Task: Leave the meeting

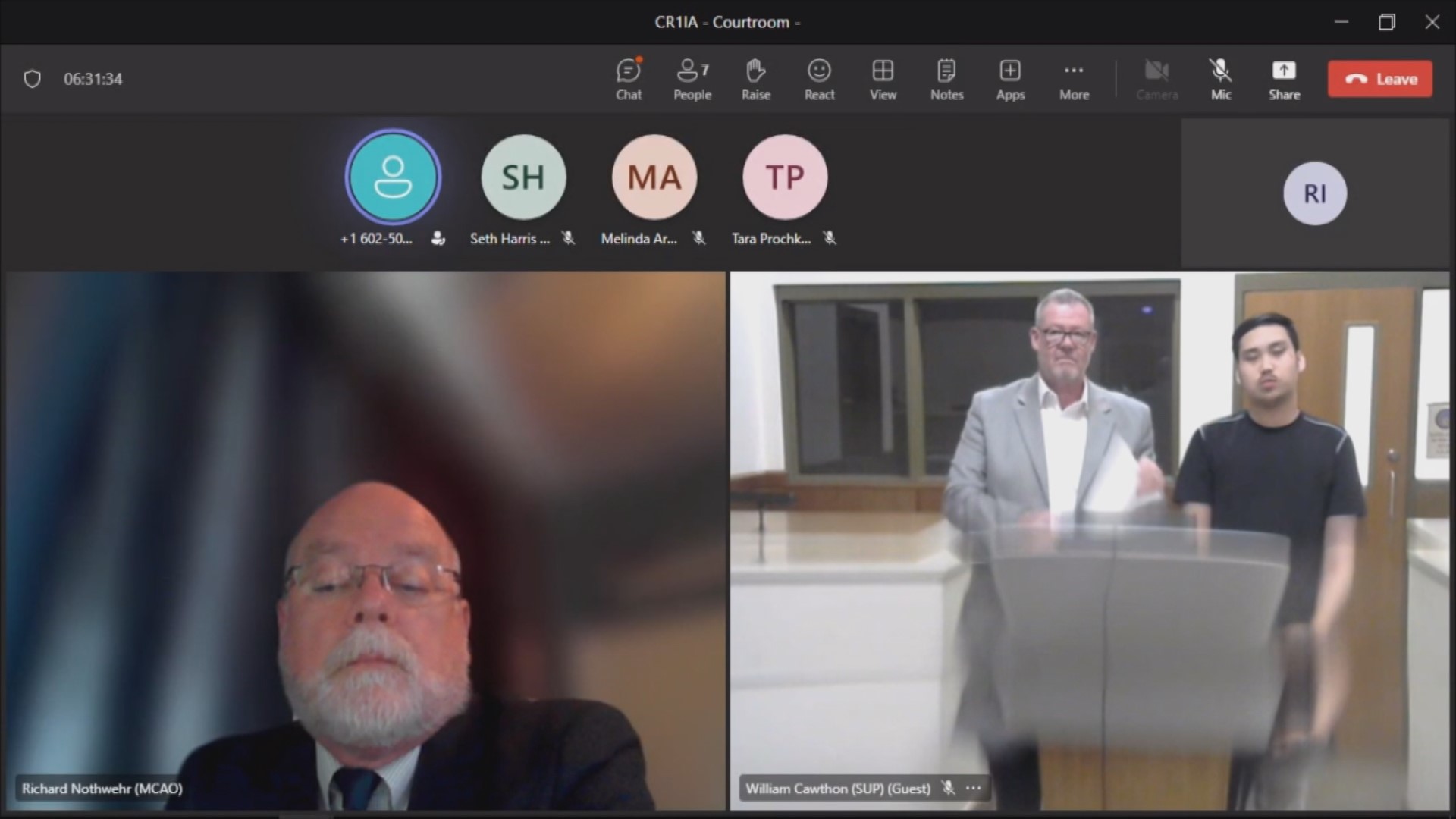Action: [x=1379, y=79]
